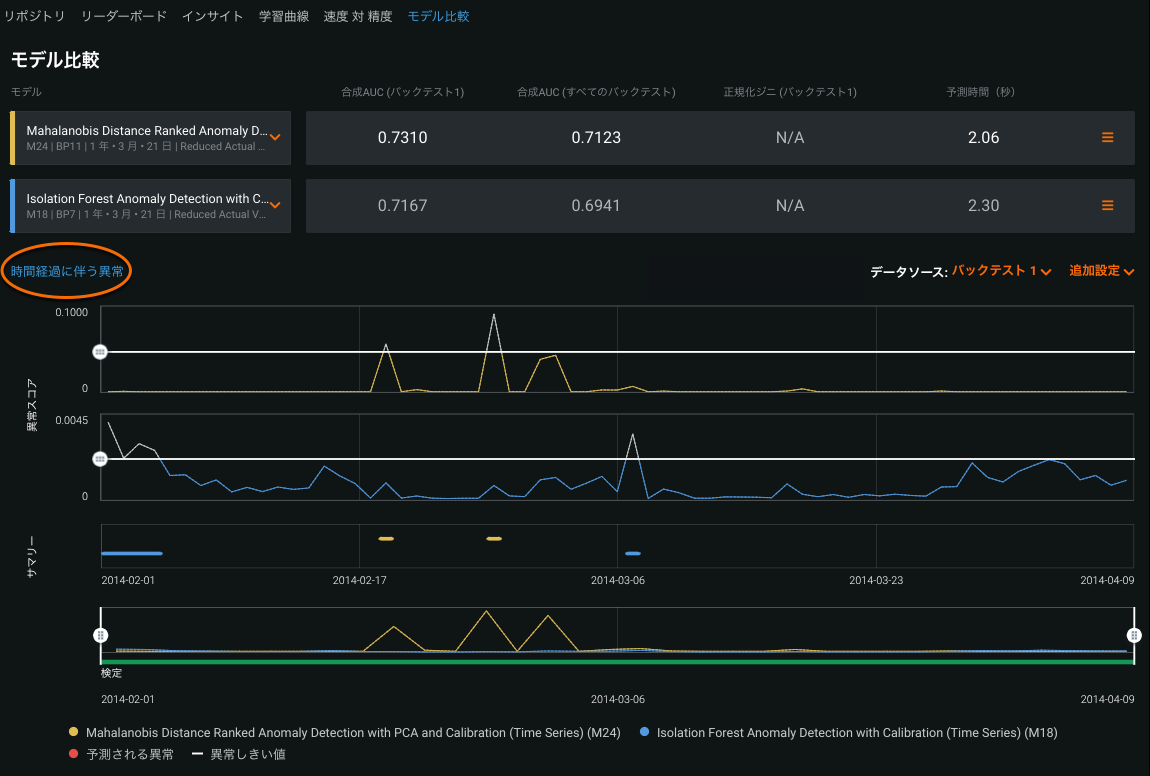The height and width of the screenshot is (776, 1150).
Task: Switch to リポジトリ tab
Action: click(x=35, y=17)
